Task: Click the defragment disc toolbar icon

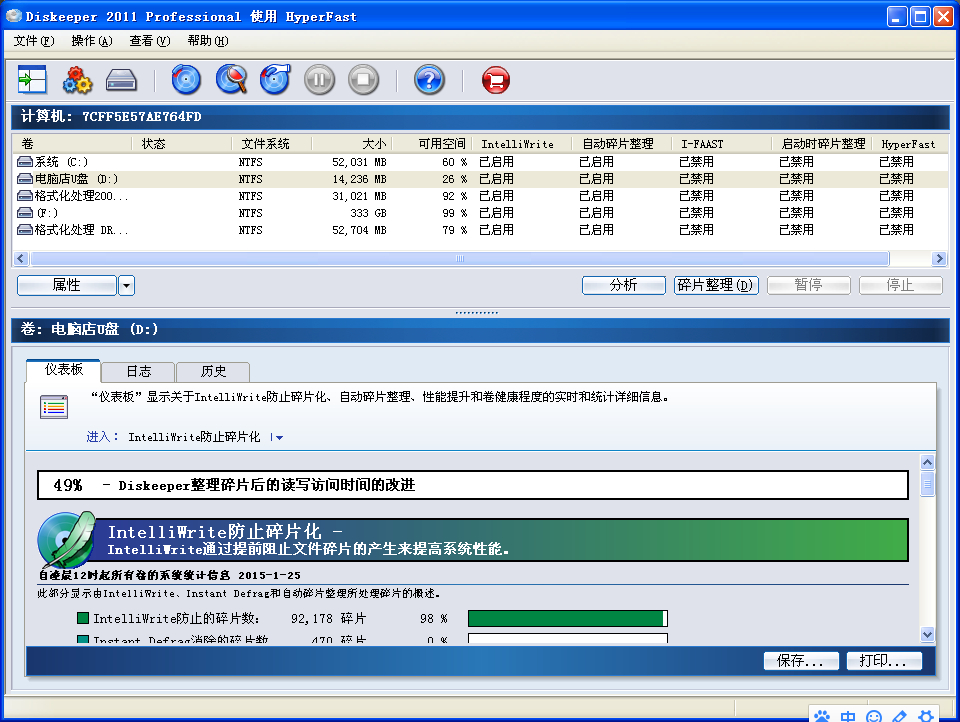Action: click(186, 80)
